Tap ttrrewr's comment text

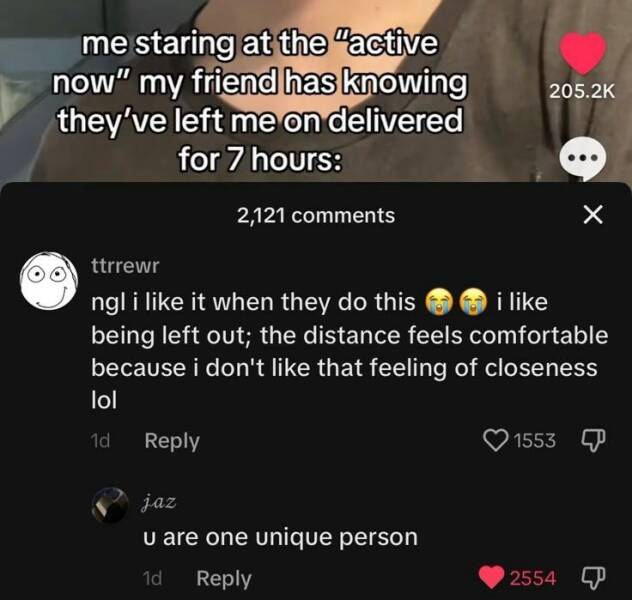pyautogui.click(x=349, y=351)
